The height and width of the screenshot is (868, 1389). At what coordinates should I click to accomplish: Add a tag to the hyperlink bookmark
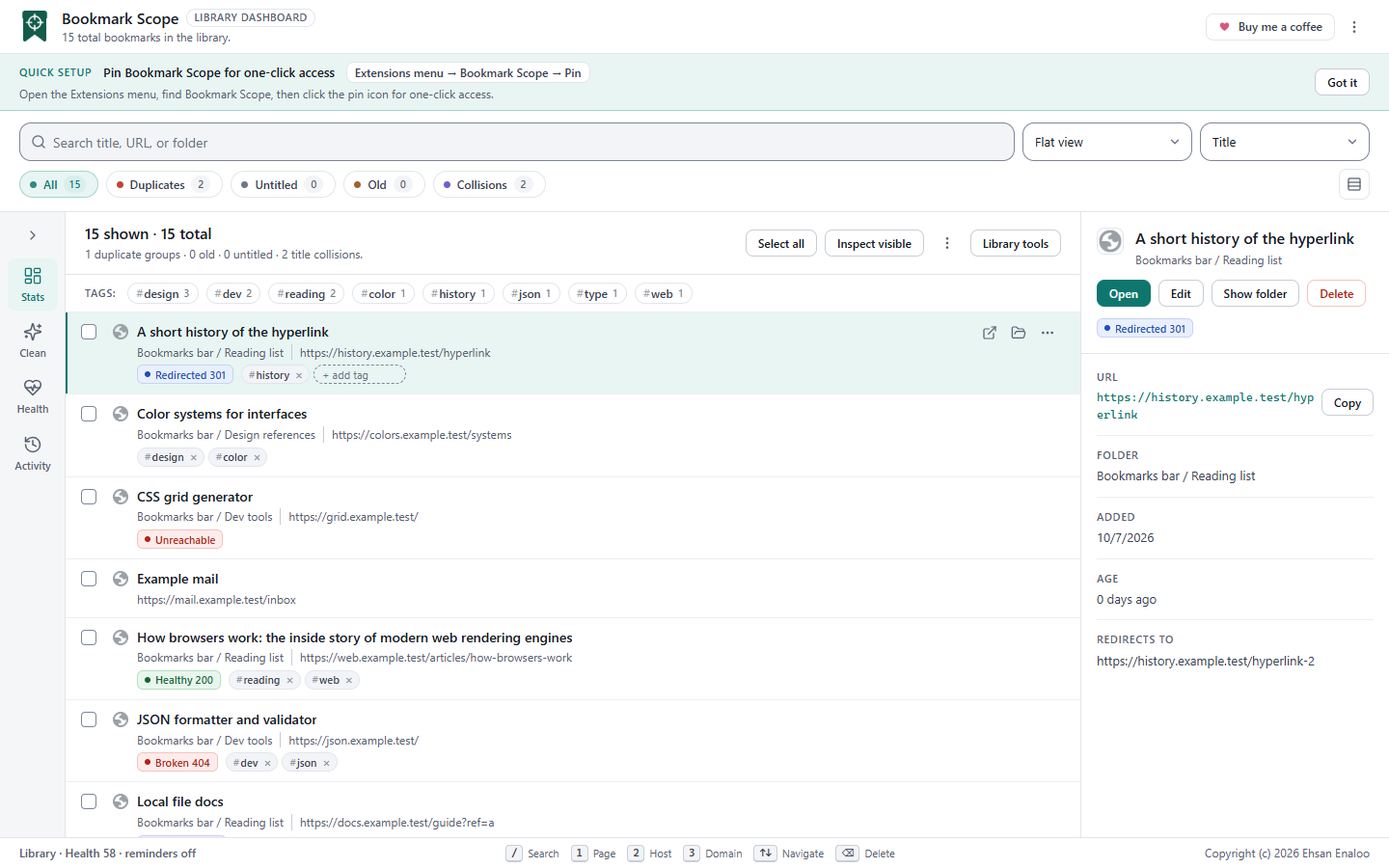pyautogui.click(x=360, y=375)
